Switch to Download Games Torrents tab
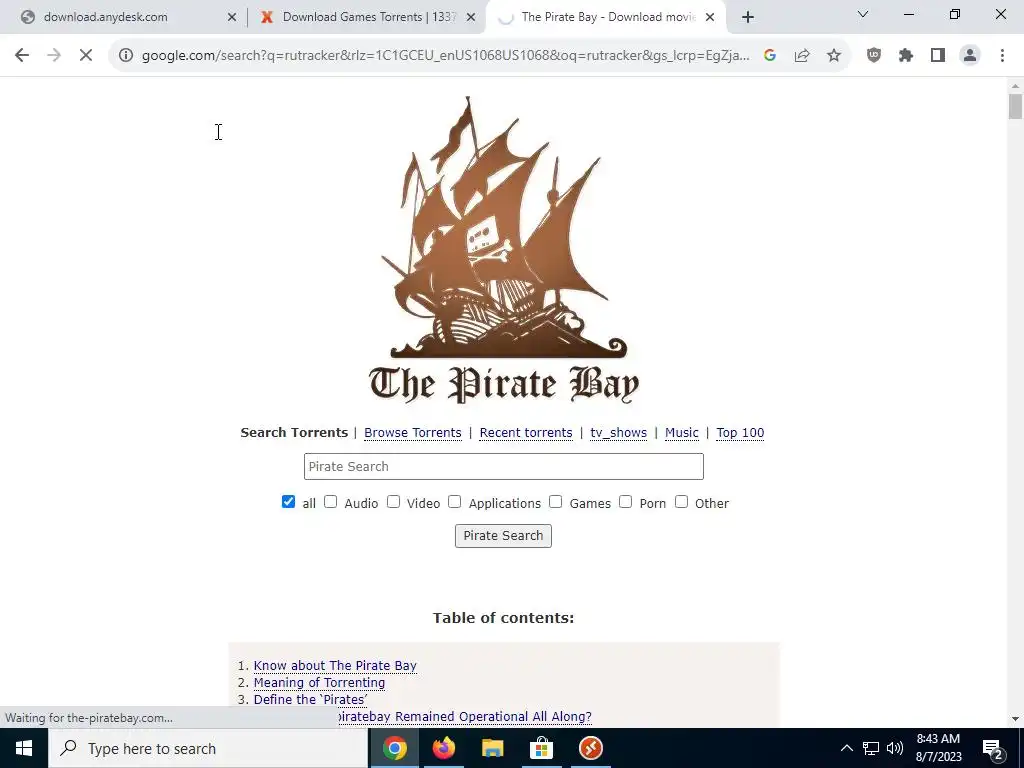Image resolution: width=1024 pixels, height=768 pixels. pyautogui.click(x=367, y=17)
